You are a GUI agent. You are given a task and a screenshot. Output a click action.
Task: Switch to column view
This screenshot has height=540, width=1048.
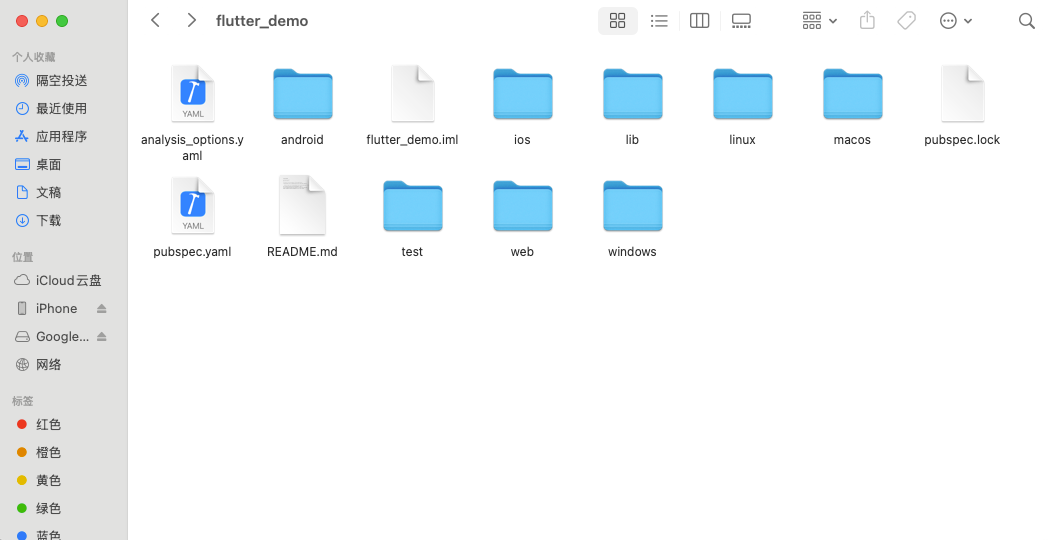coord(700,21)
